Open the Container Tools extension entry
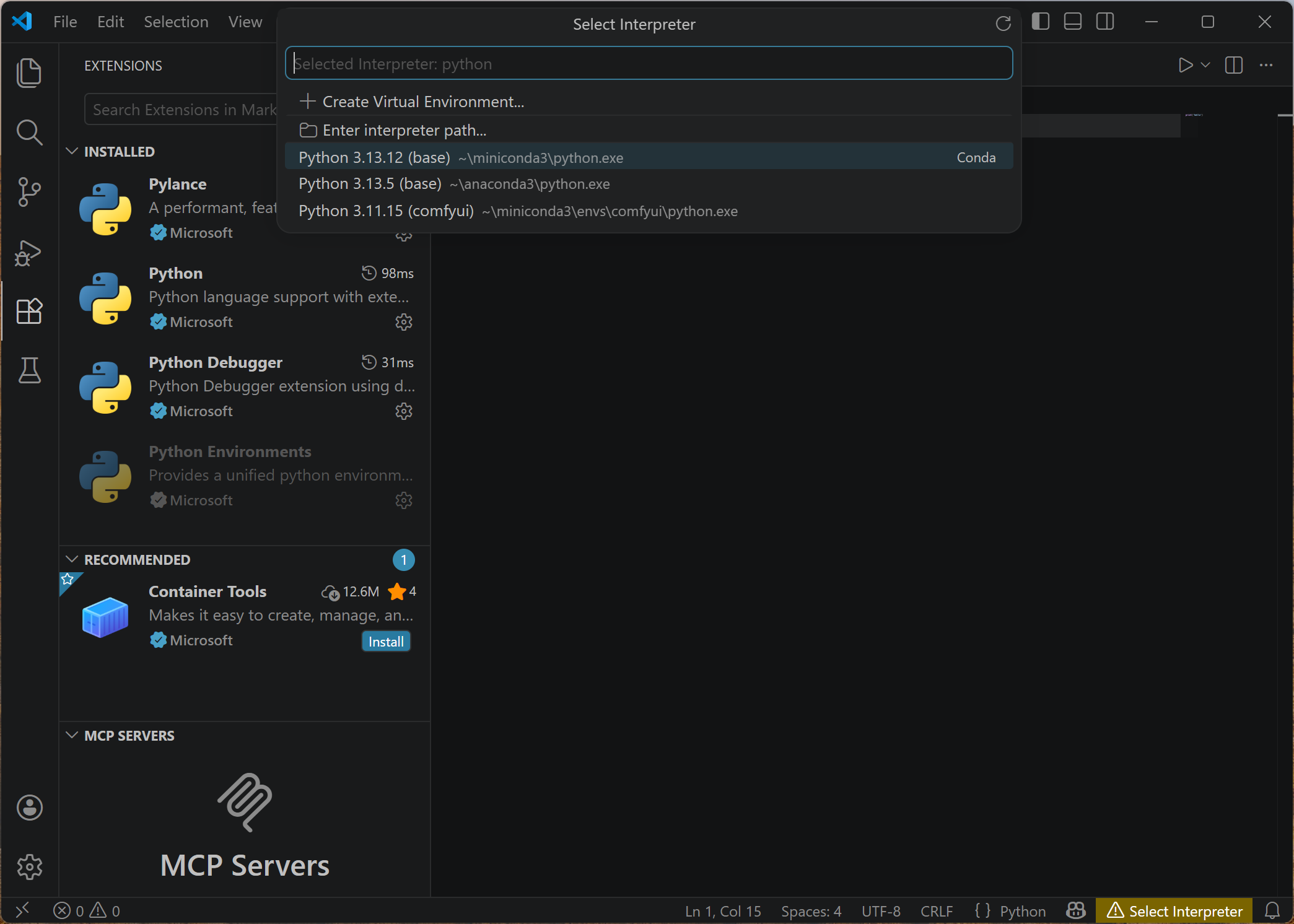1294x924 pixels. point(245,616)
